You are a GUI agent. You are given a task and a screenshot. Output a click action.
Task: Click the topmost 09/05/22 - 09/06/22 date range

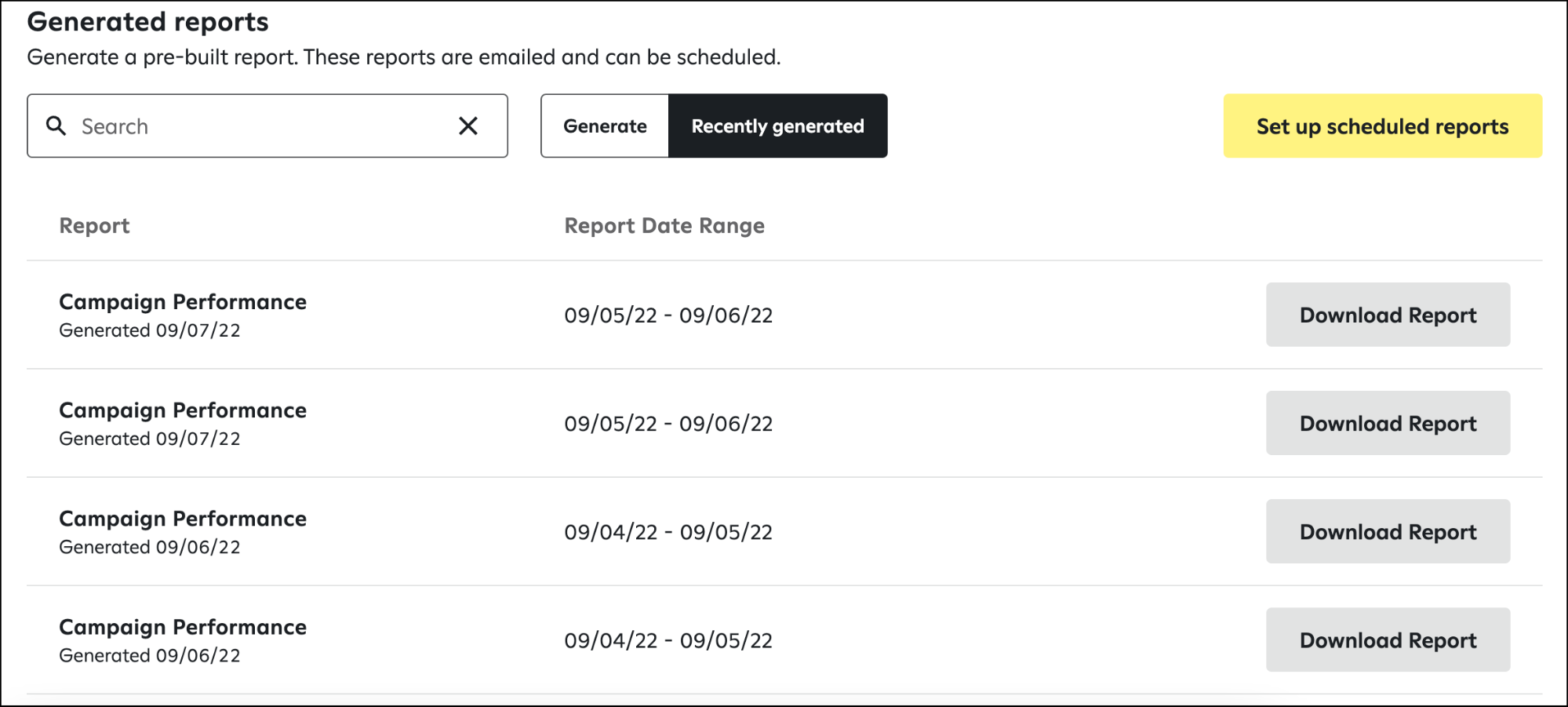pos(668,315)
